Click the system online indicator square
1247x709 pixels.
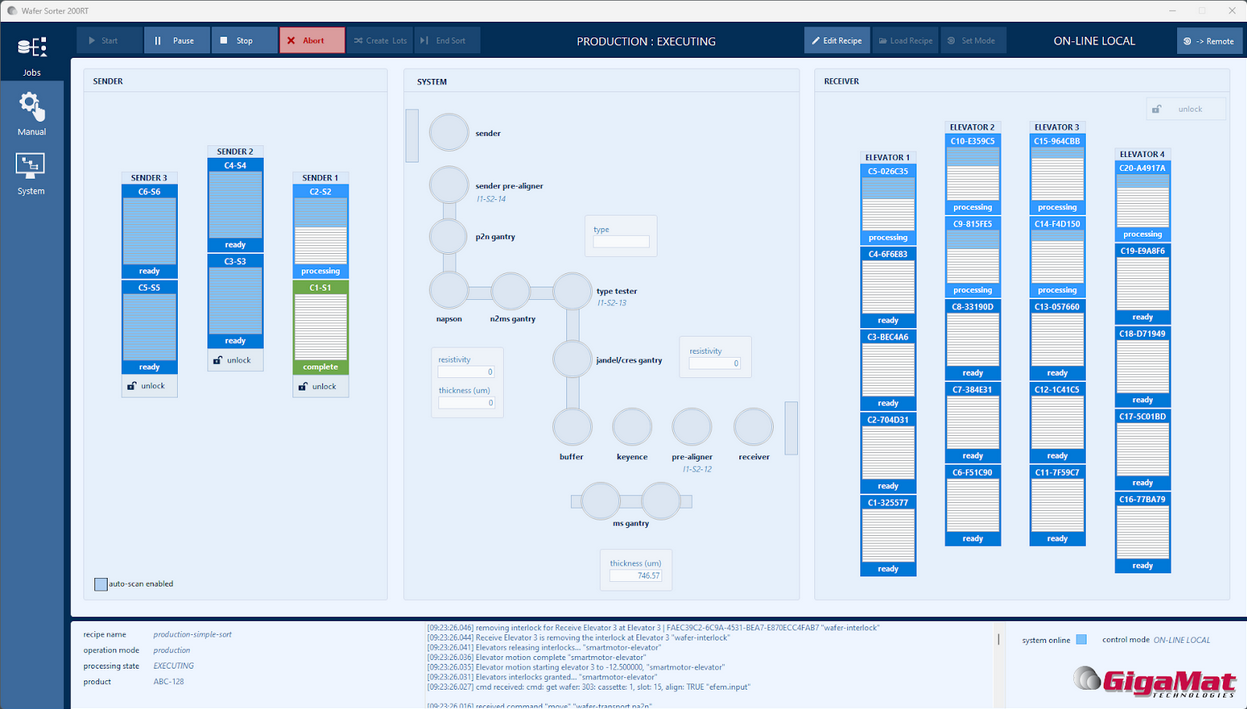pyautogui.click(x=1081, y=640)
